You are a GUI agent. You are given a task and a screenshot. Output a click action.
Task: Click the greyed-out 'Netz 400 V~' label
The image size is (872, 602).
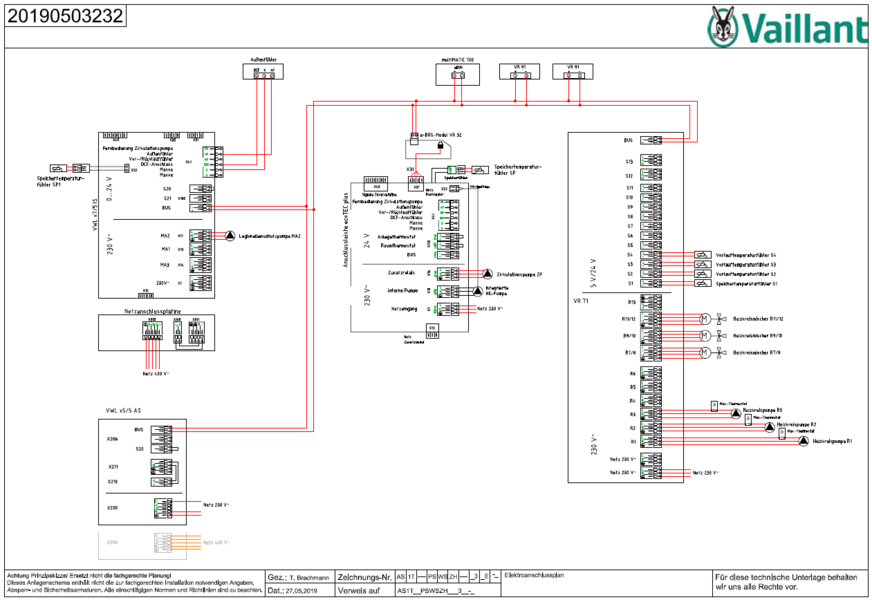(216, 542)
